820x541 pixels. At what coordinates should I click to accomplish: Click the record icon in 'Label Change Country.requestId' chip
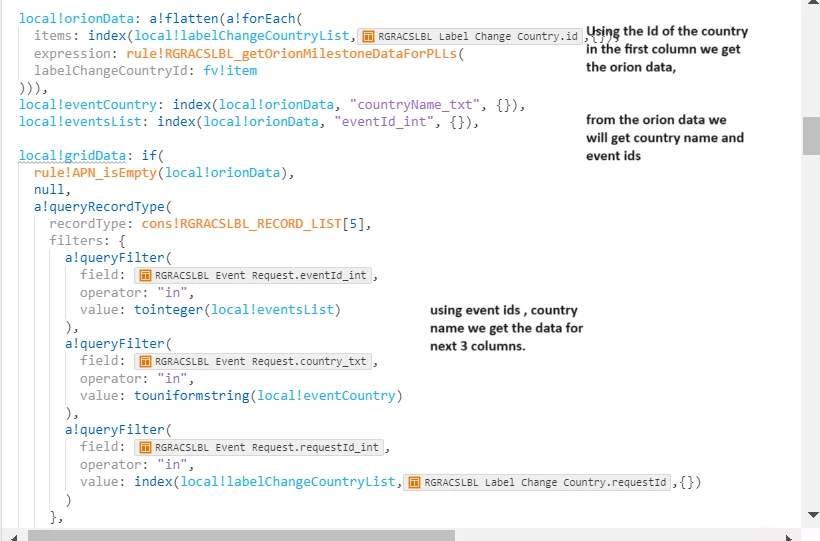point(414,482)
